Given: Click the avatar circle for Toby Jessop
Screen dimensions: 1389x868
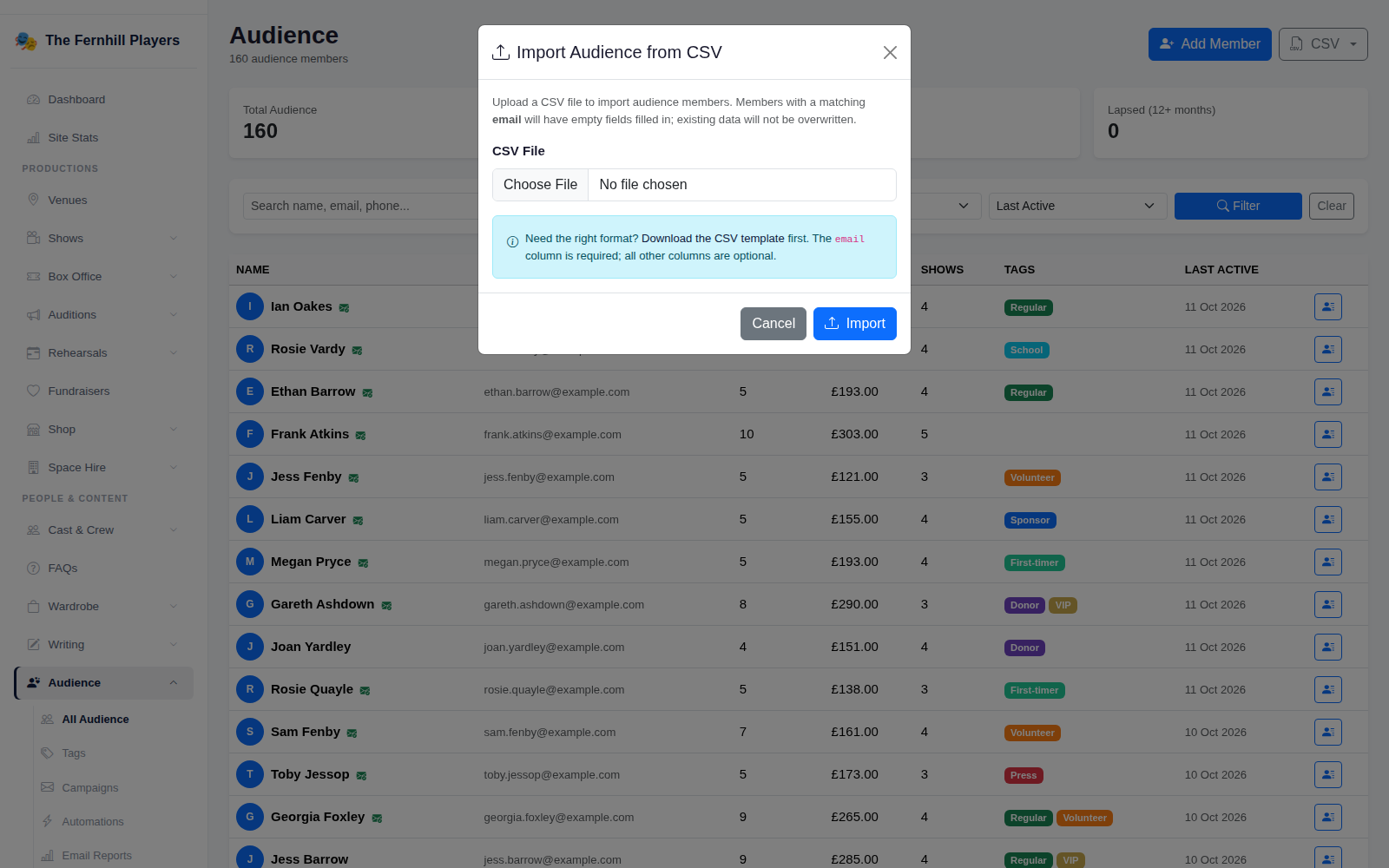Looking at the screenshot, I should 250,774.
